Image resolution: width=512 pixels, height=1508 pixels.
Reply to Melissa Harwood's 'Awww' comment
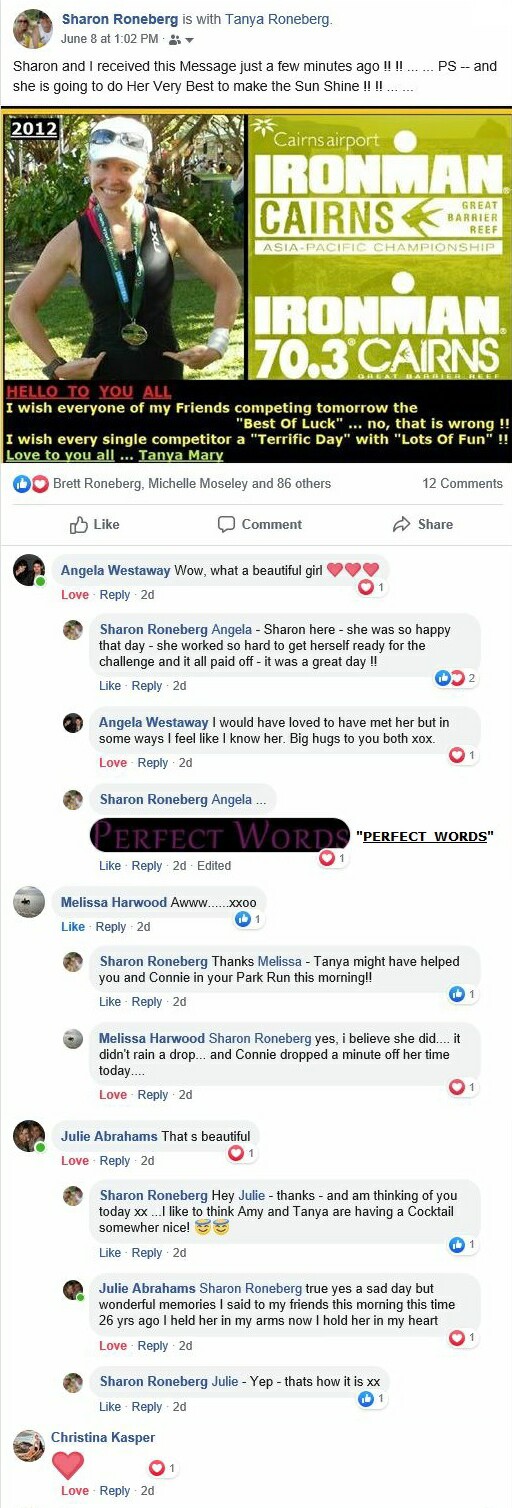(110, 927)
